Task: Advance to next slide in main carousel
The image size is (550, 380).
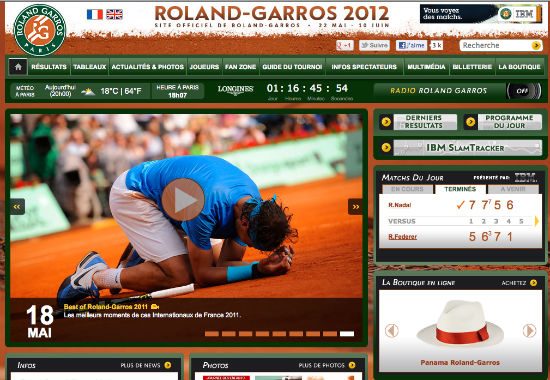Action: pos(355,206)
